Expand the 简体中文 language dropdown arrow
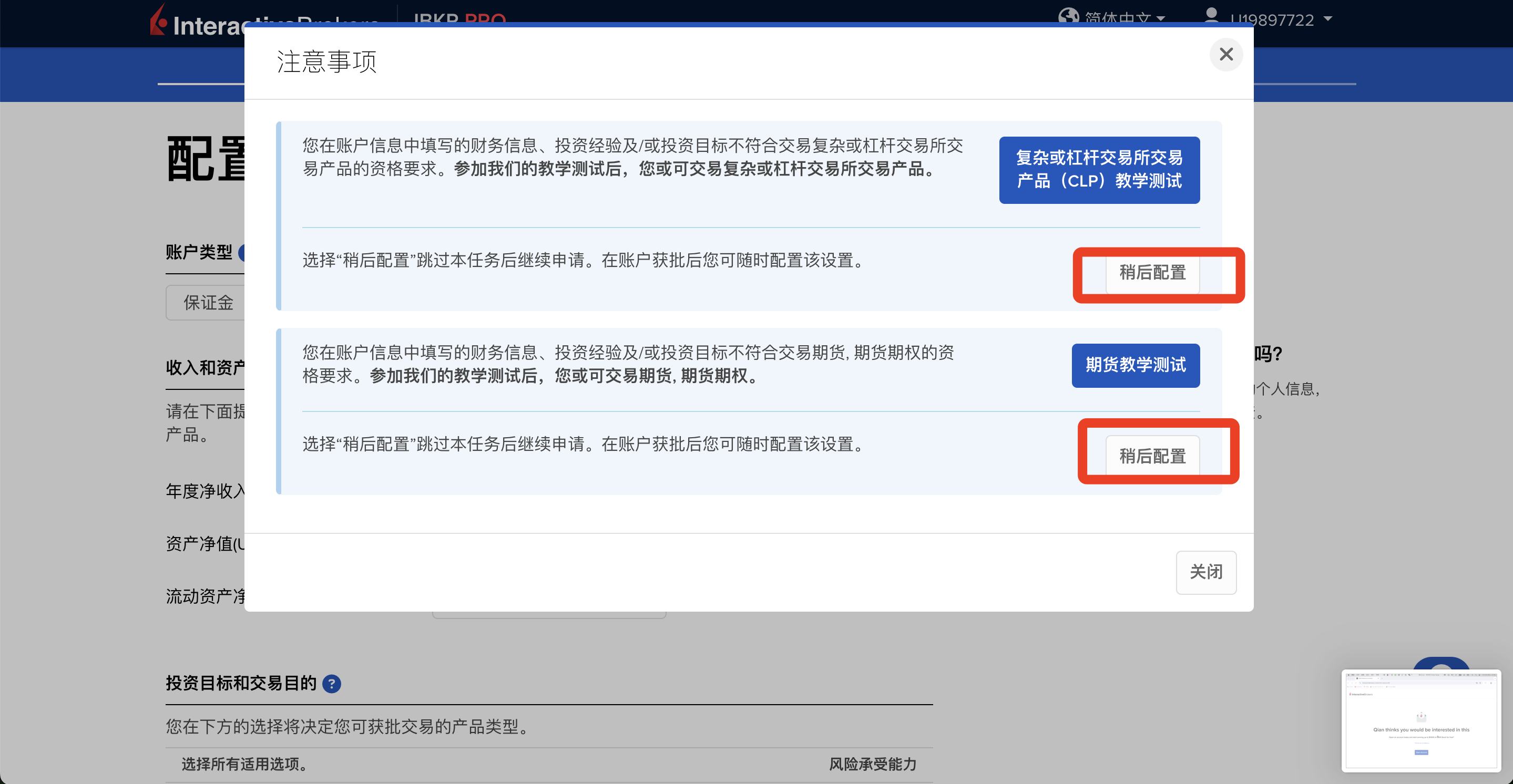 (x=1161, y=19)
